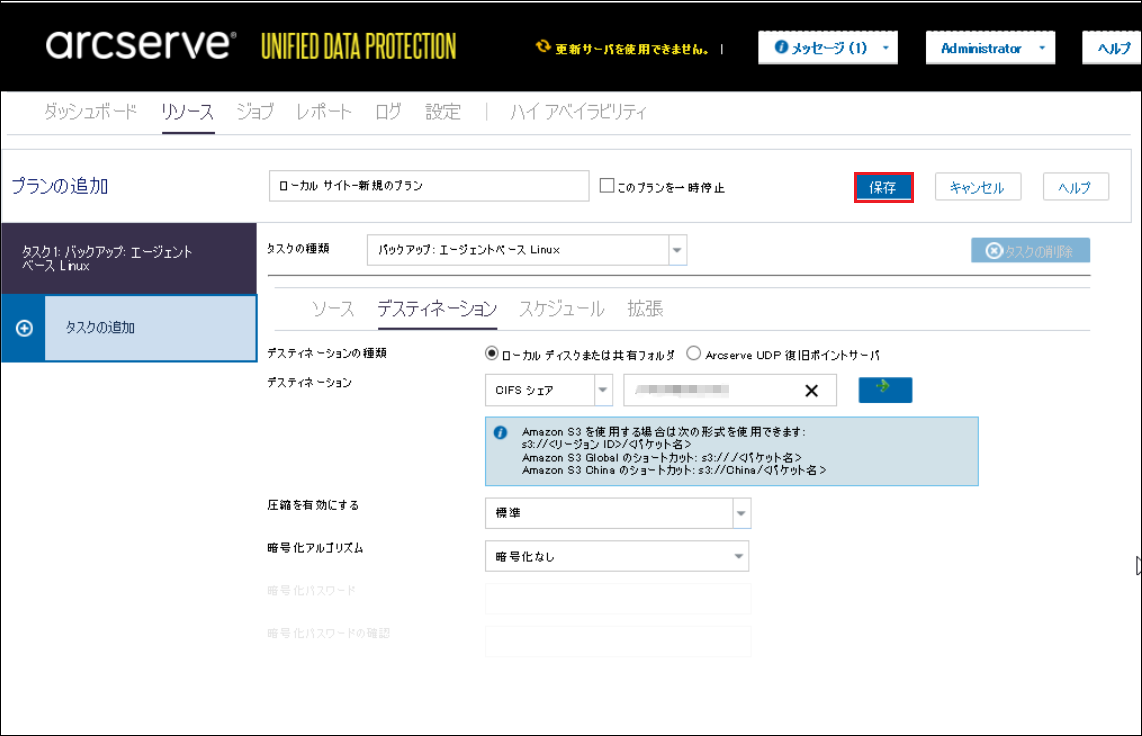Open the レポート tab
The width and height of the screenshot is (1142, 736).
323,111
